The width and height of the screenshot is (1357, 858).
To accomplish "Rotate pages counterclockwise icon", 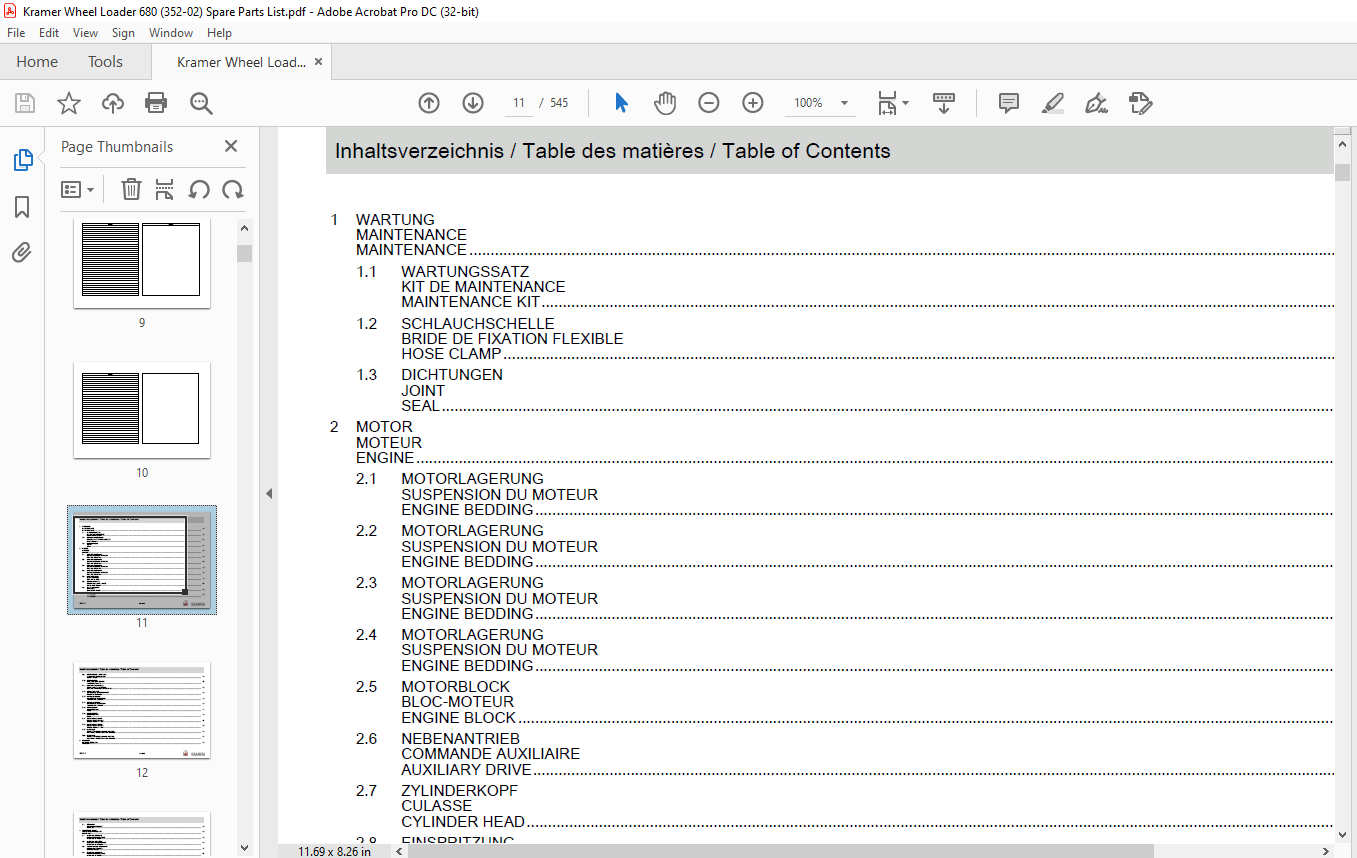I will pos(199,190).
